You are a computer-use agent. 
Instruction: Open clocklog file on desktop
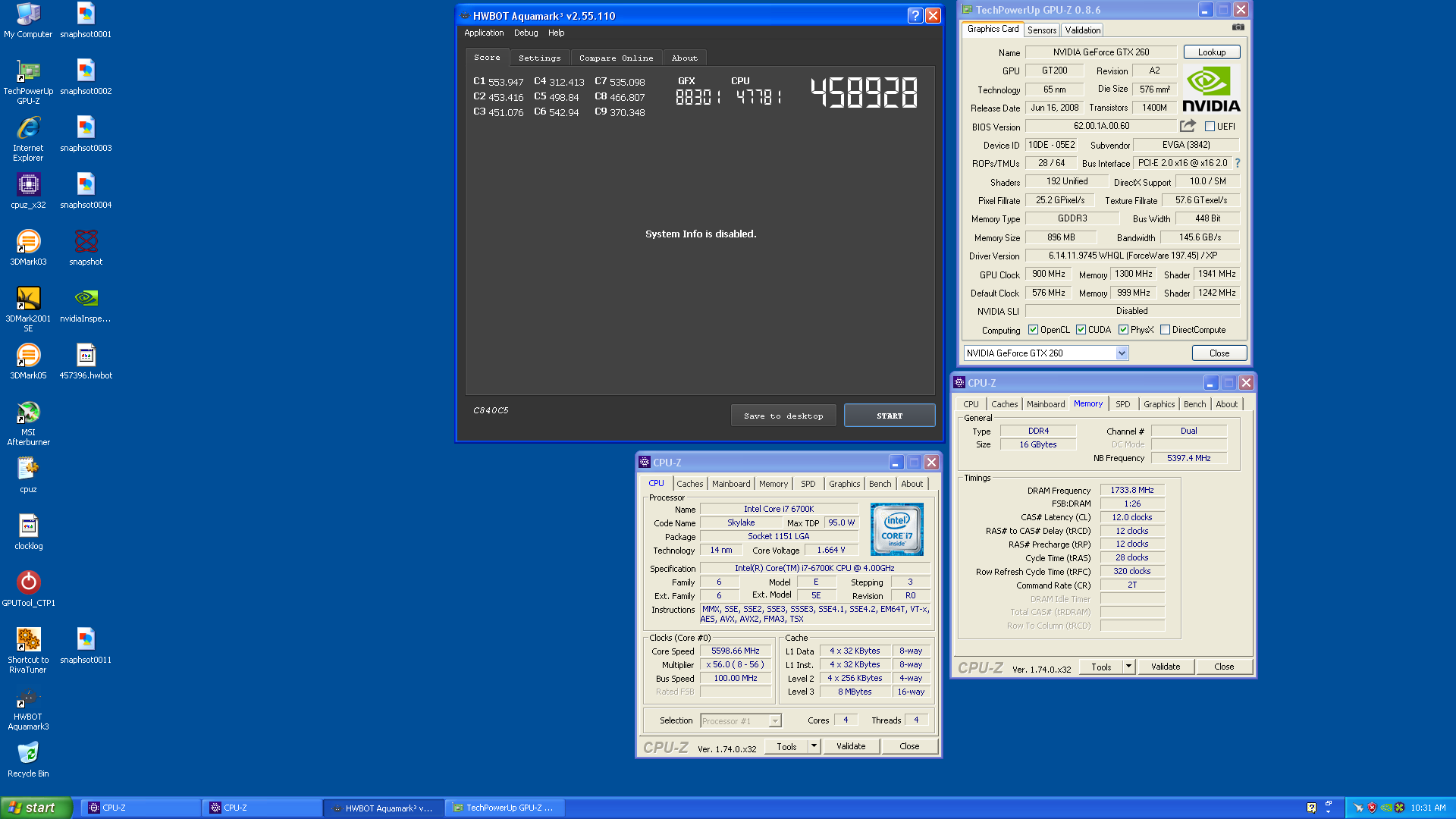[x=28, y=532]
